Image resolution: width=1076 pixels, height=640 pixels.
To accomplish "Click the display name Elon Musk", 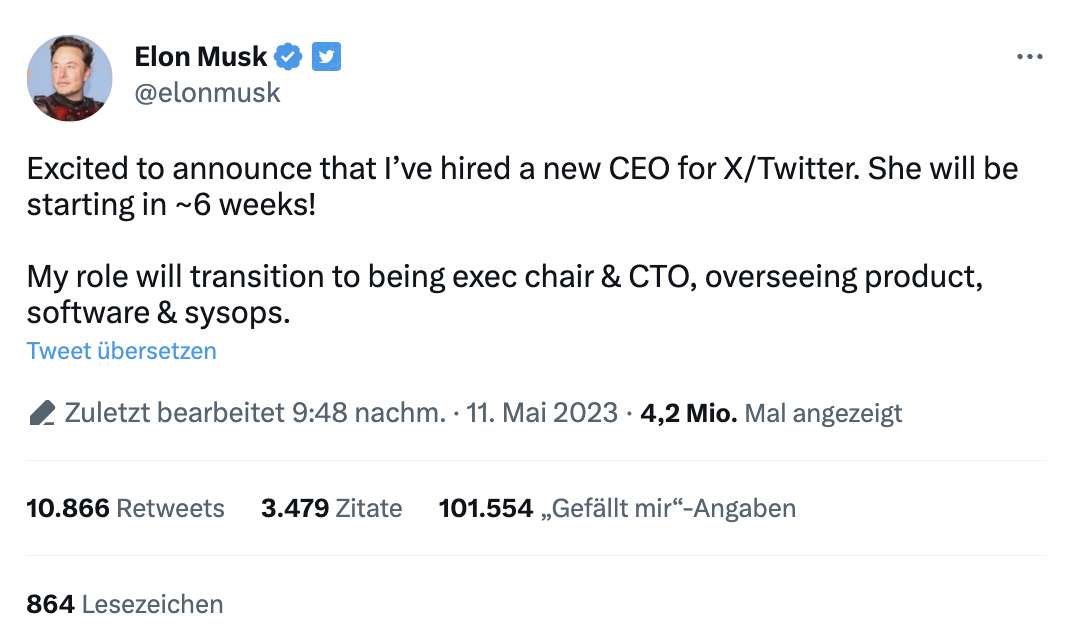I will click(201, 57).
